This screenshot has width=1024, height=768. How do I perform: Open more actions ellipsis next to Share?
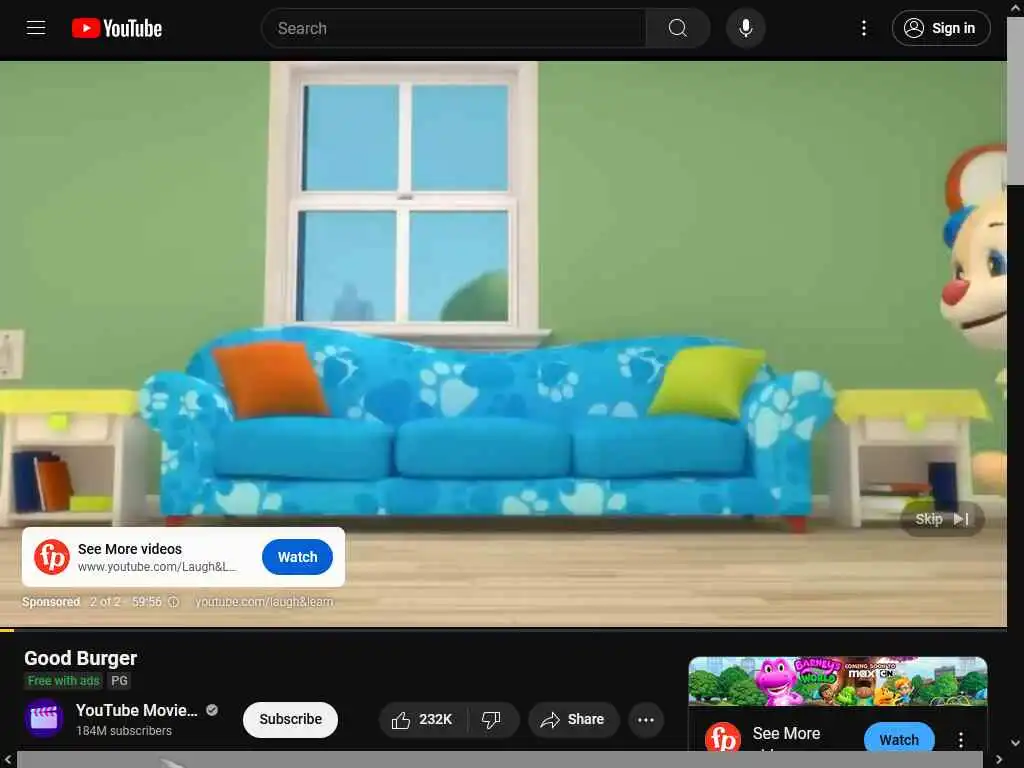[646, 720]
